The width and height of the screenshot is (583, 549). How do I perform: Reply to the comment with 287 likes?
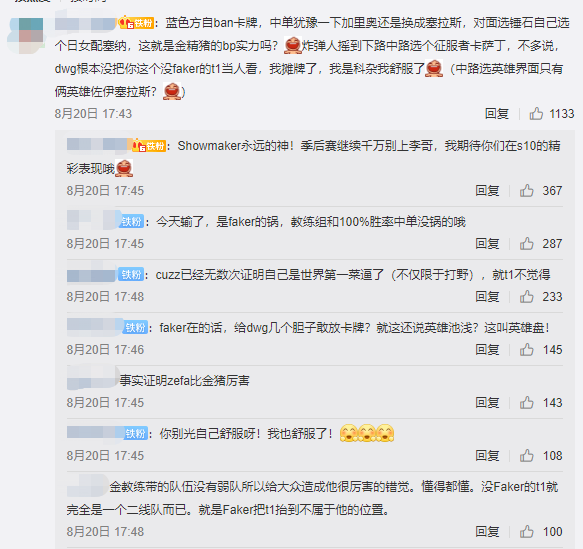click(487, 244)
